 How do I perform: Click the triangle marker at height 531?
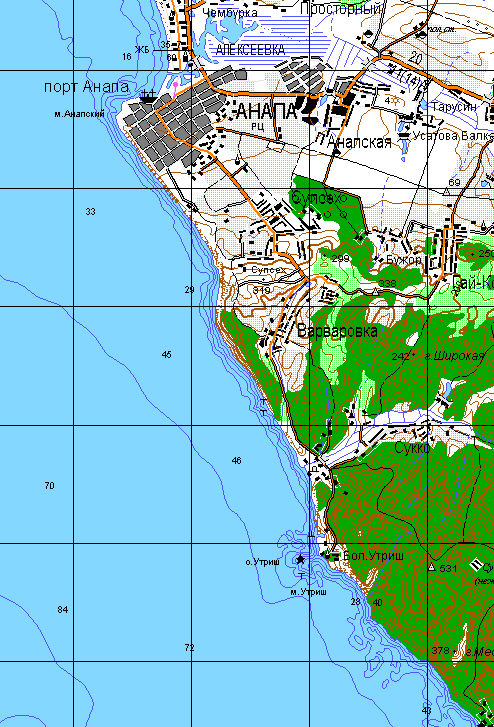431,567
